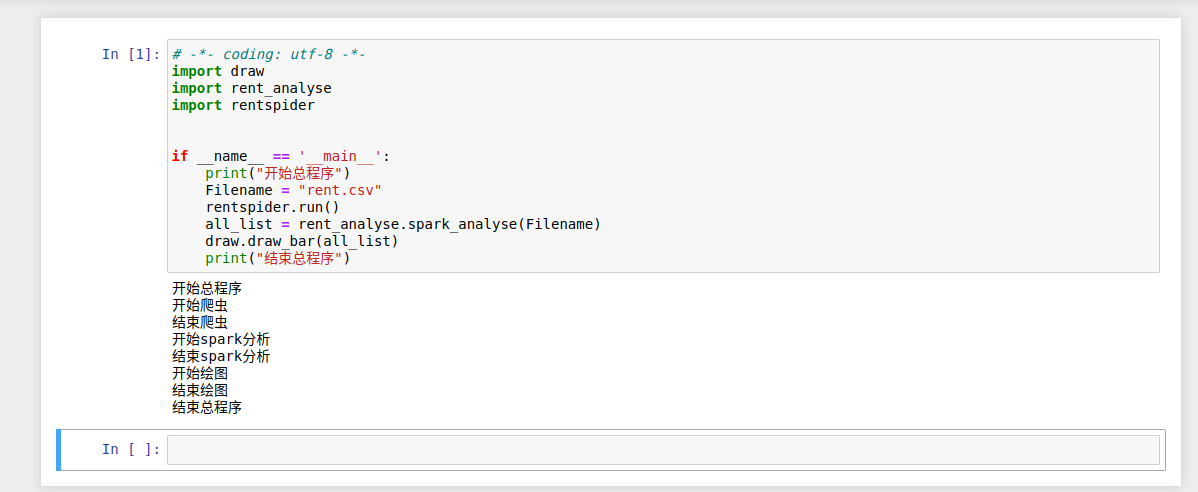
Task: Click the output line '结束绘图'
Action: click(x=200, y=390)
